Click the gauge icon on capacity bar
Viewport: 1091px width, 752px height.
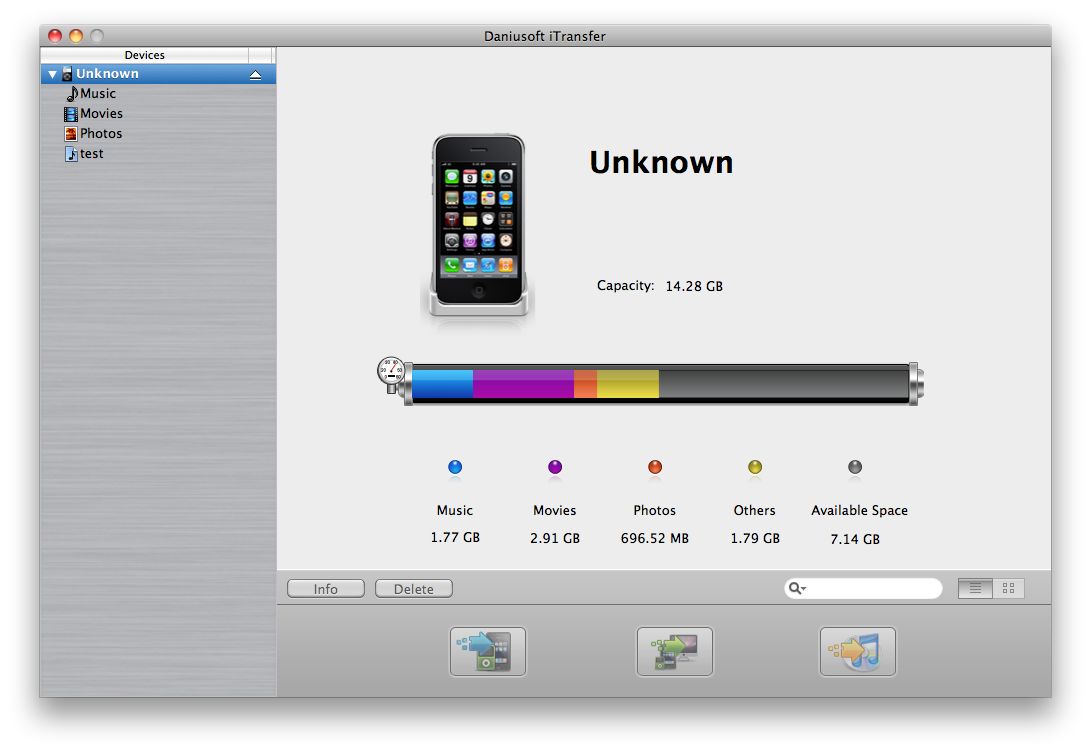[x=391, y=373]
